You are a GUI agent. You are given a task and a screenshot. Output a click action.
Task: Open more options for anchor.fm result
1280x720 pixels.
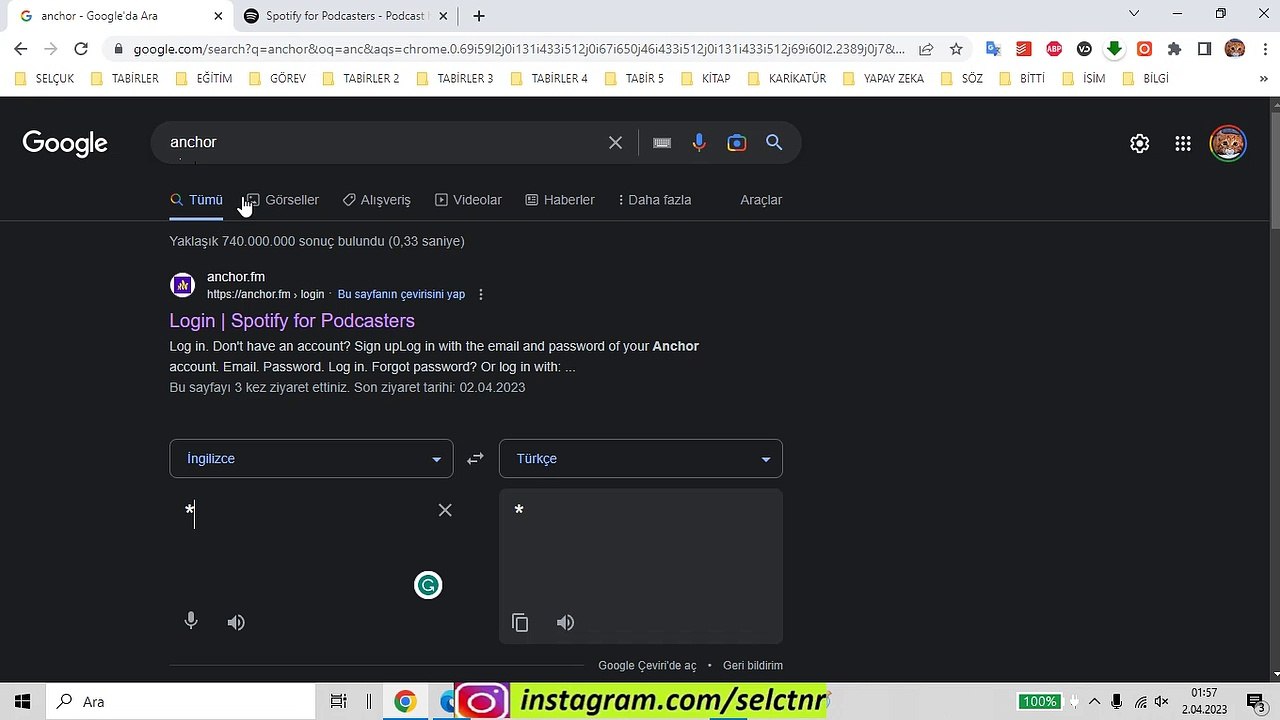[x=481, y=295]
